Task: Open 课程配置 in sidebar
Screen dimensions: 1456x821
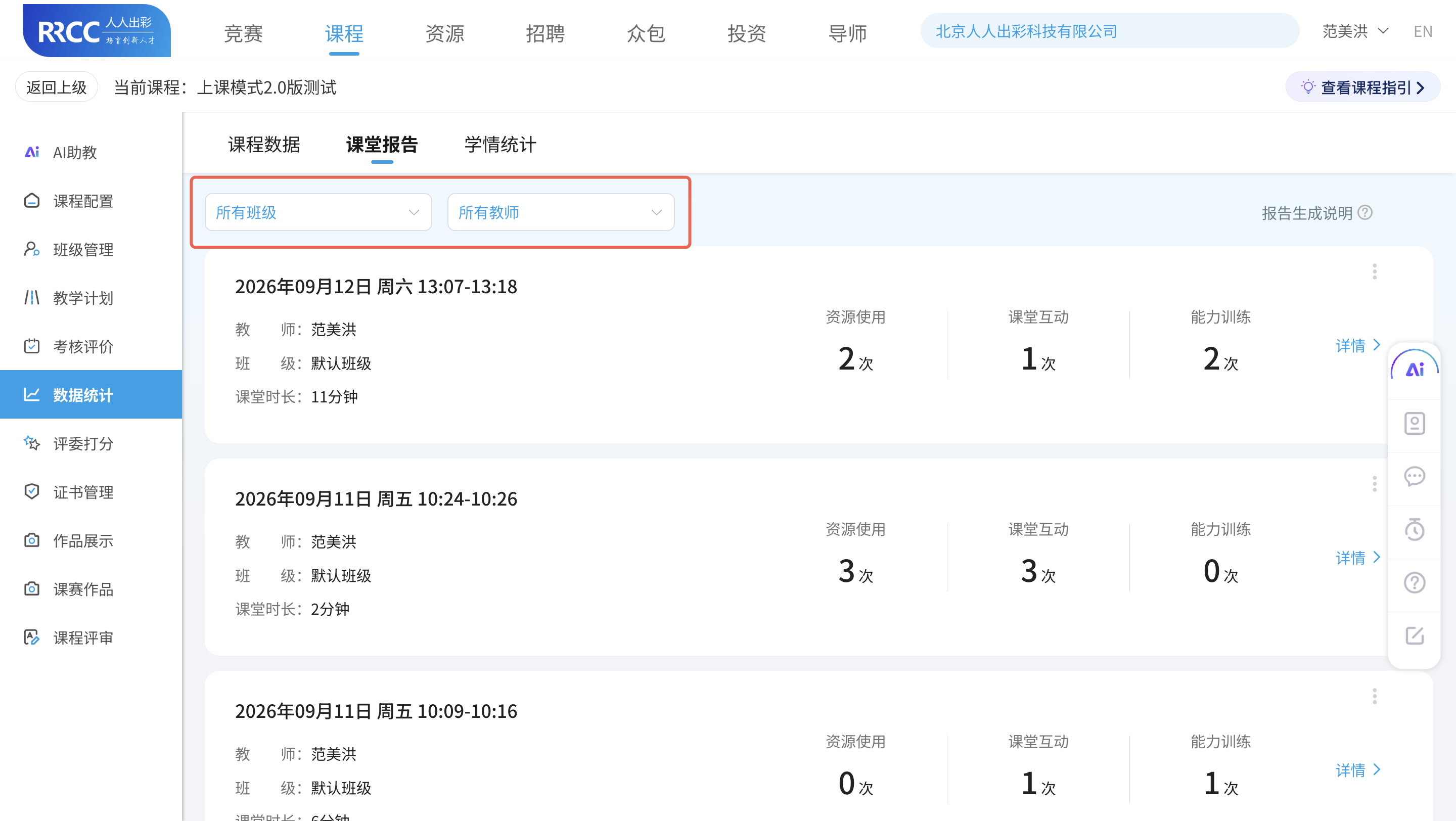Action: click(x=90, y=201)
